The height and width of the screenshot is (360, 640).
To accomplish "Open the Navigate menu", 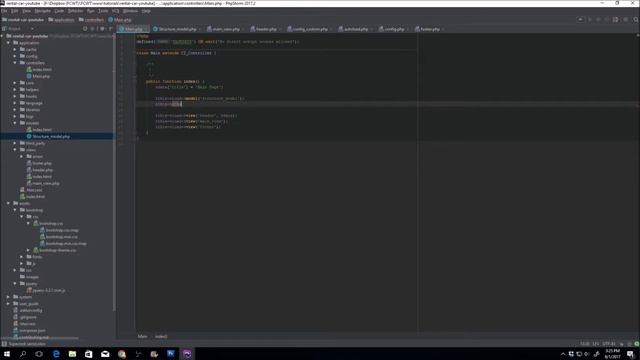I will pos(42,11).
